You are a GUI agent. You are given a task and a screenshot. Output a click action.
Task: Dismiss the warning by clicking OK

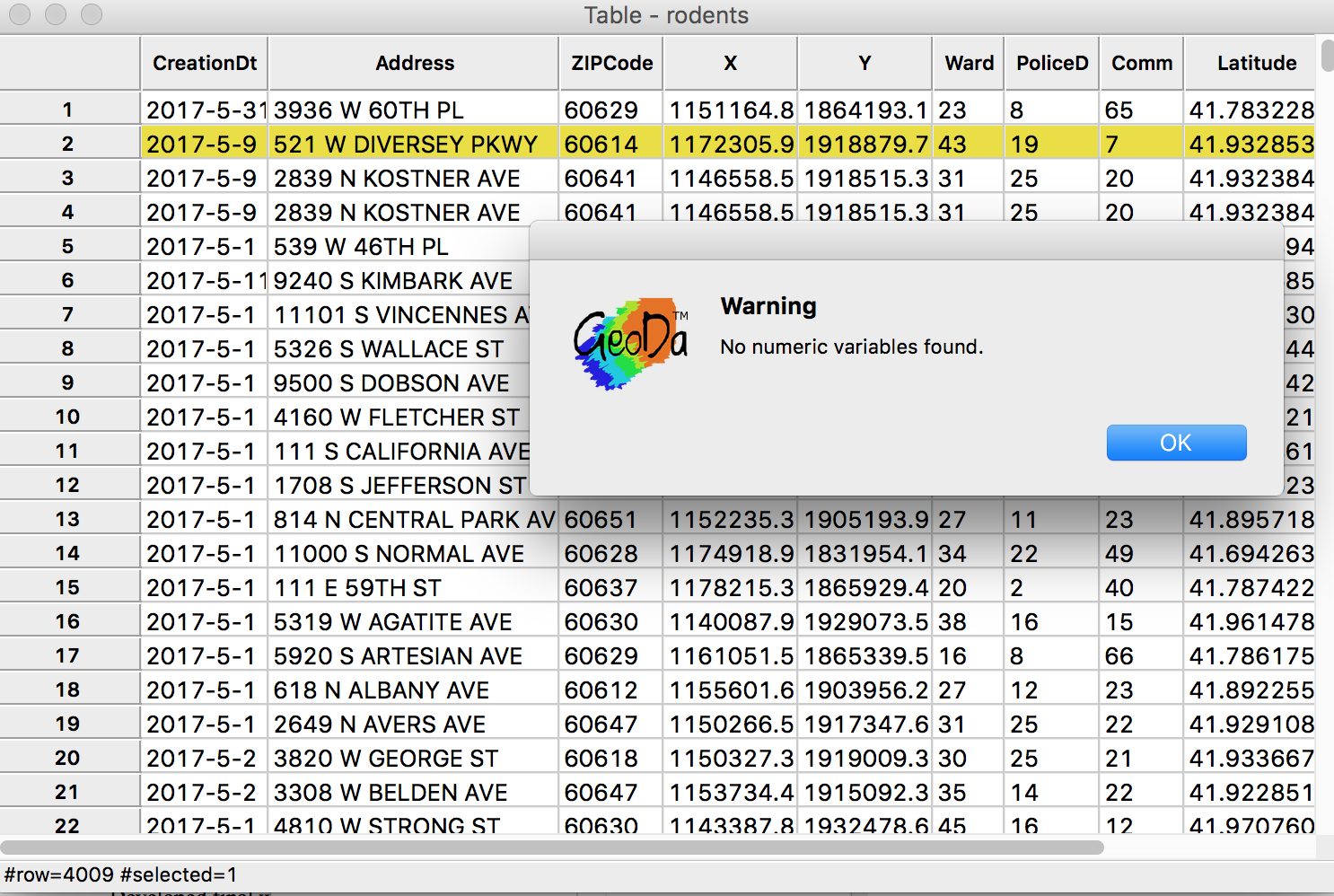point(1176,443)
